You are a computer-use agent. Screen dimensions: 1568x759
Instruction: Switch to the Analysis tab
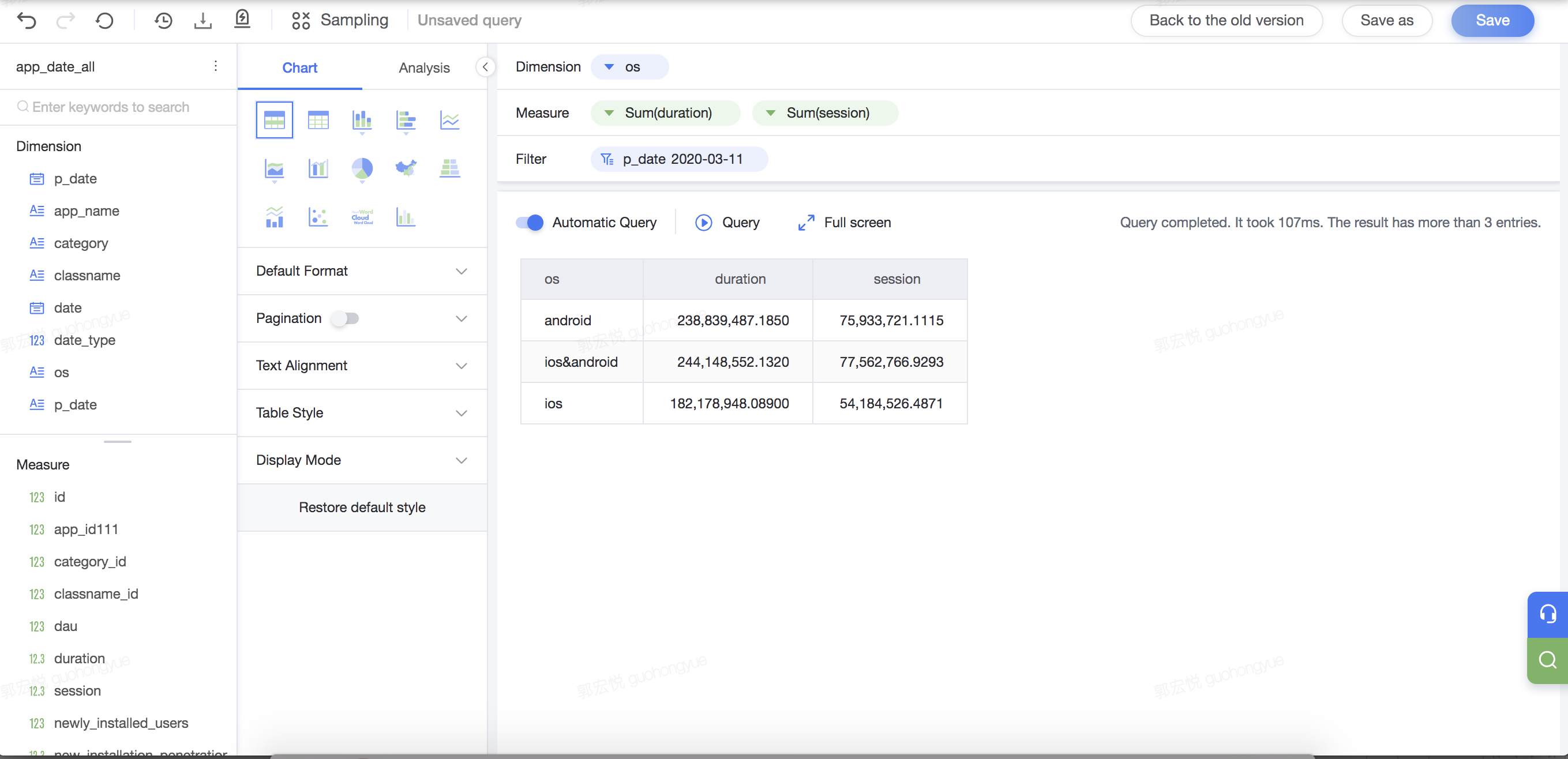(x=424, y=67)
